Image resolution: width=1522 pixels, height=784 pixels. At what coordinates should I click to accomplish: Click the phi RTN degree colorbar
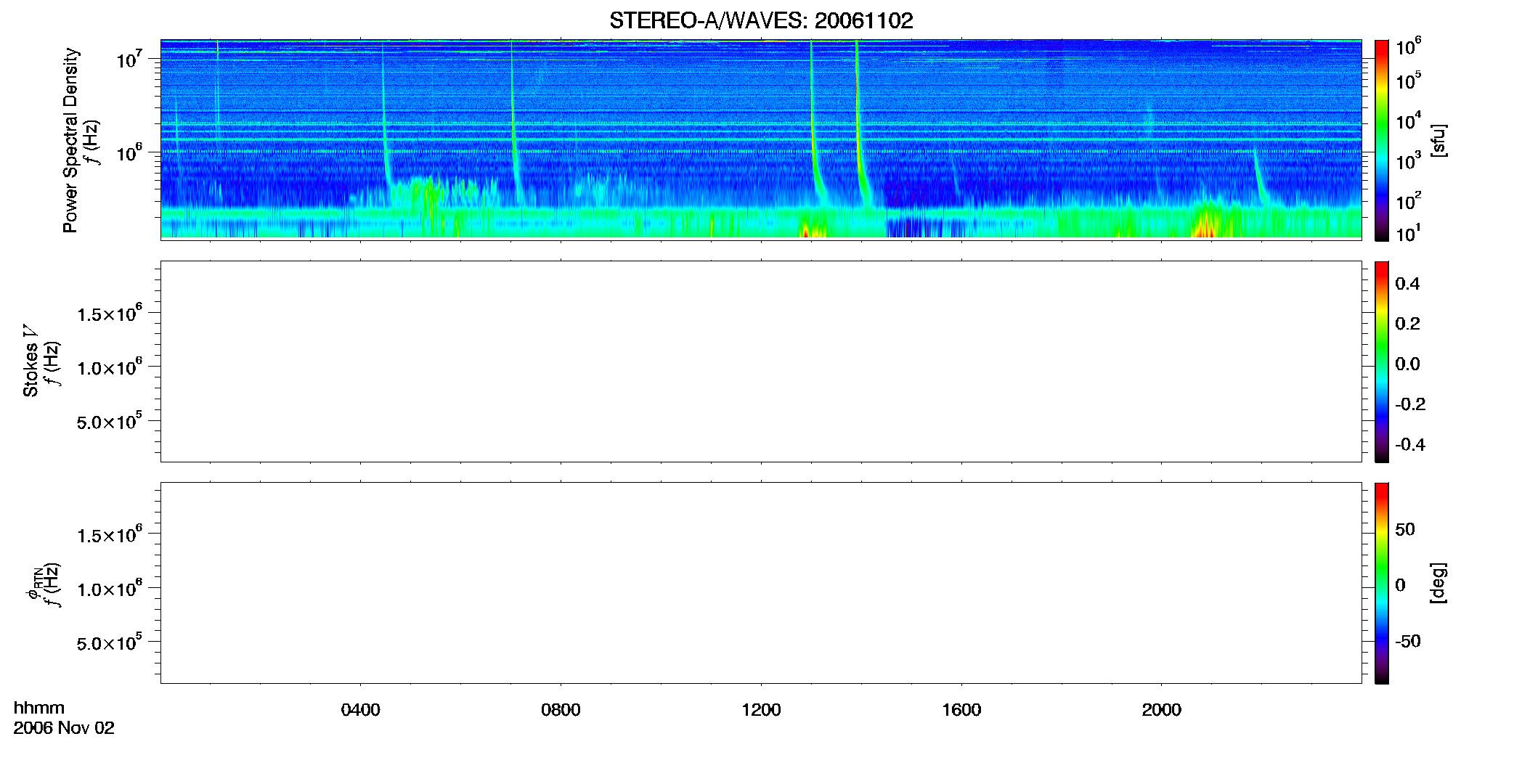(x=1382, y=583)
